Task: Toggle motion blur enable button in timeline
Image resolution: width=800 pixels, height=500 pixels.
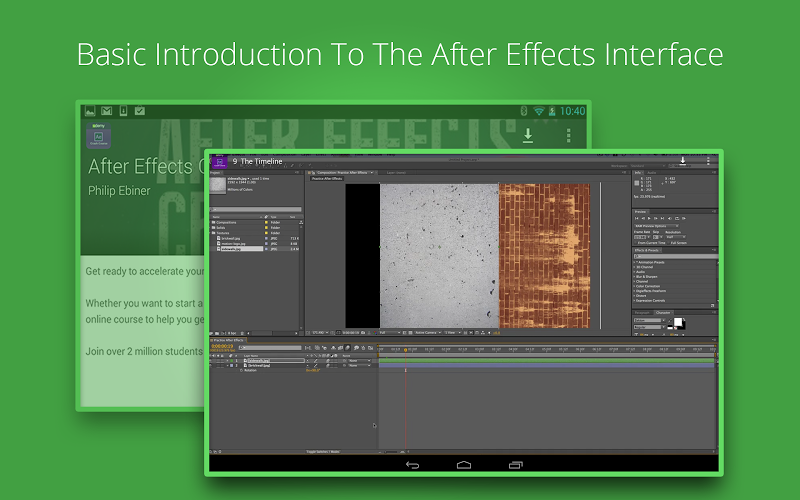Action: coord(347,348)
